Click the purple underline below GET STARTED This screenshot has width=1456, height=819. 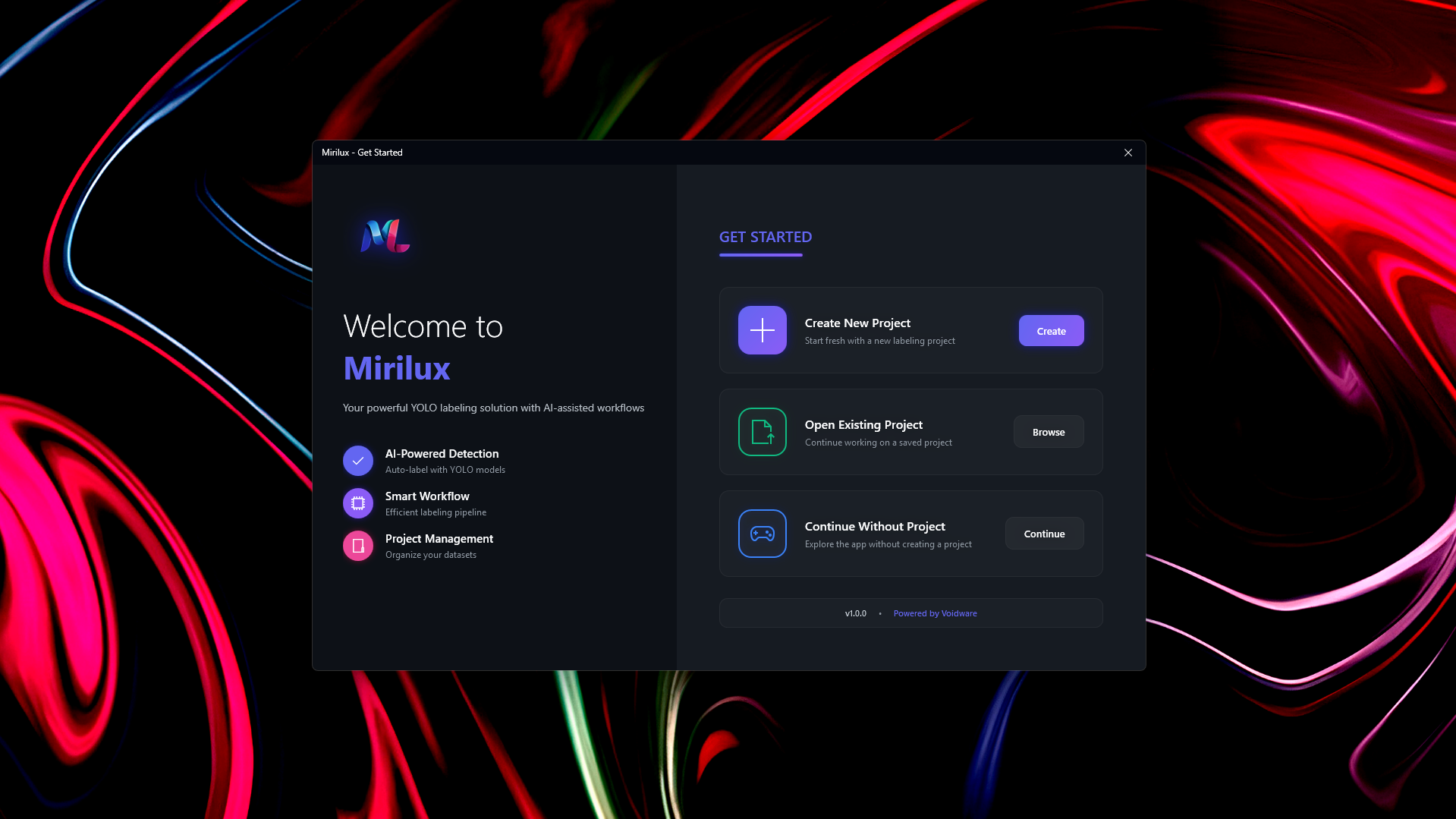pos(760,256)
